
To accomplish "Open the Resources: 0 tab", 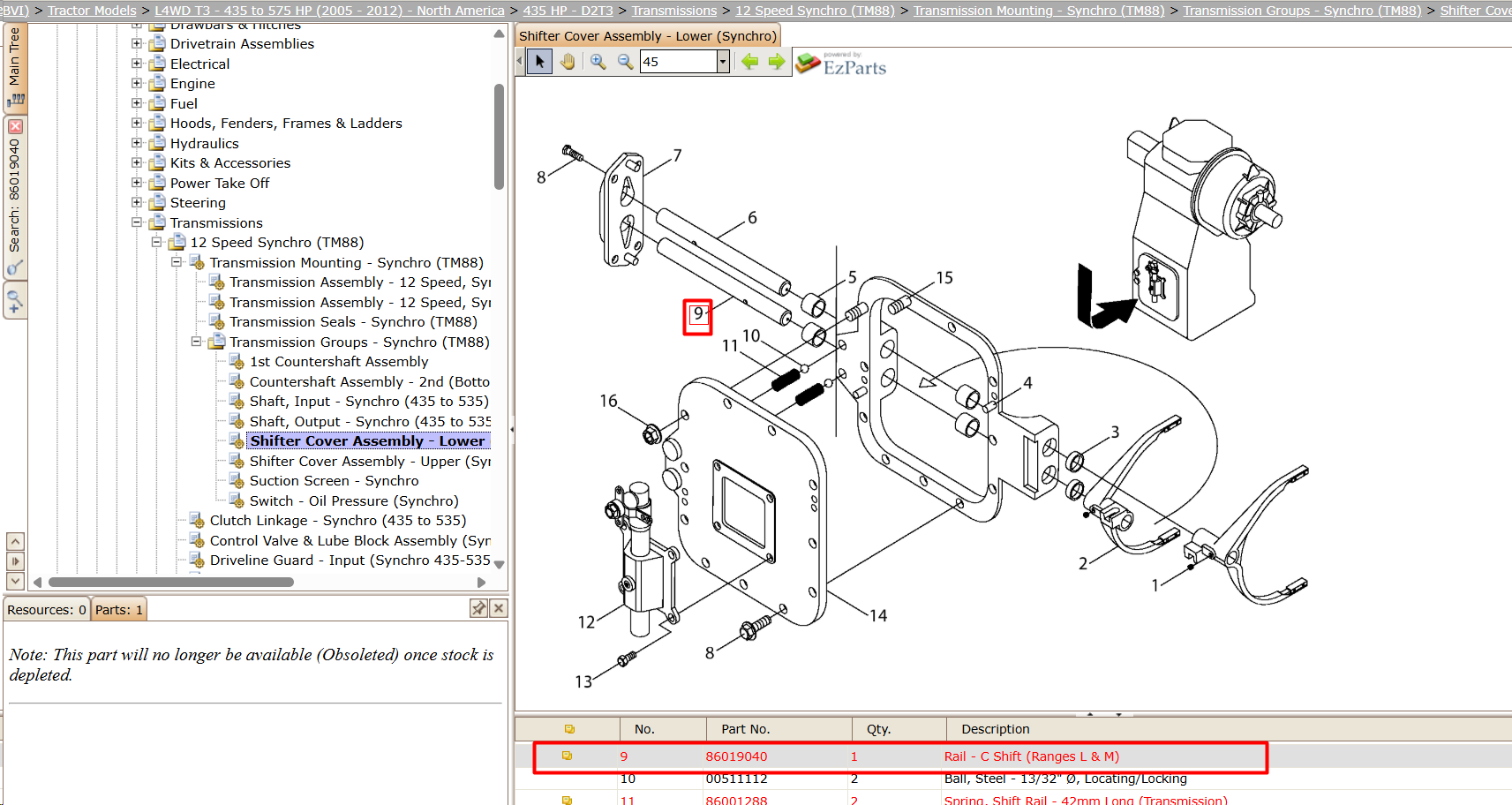I will click(x=47, y=610).
